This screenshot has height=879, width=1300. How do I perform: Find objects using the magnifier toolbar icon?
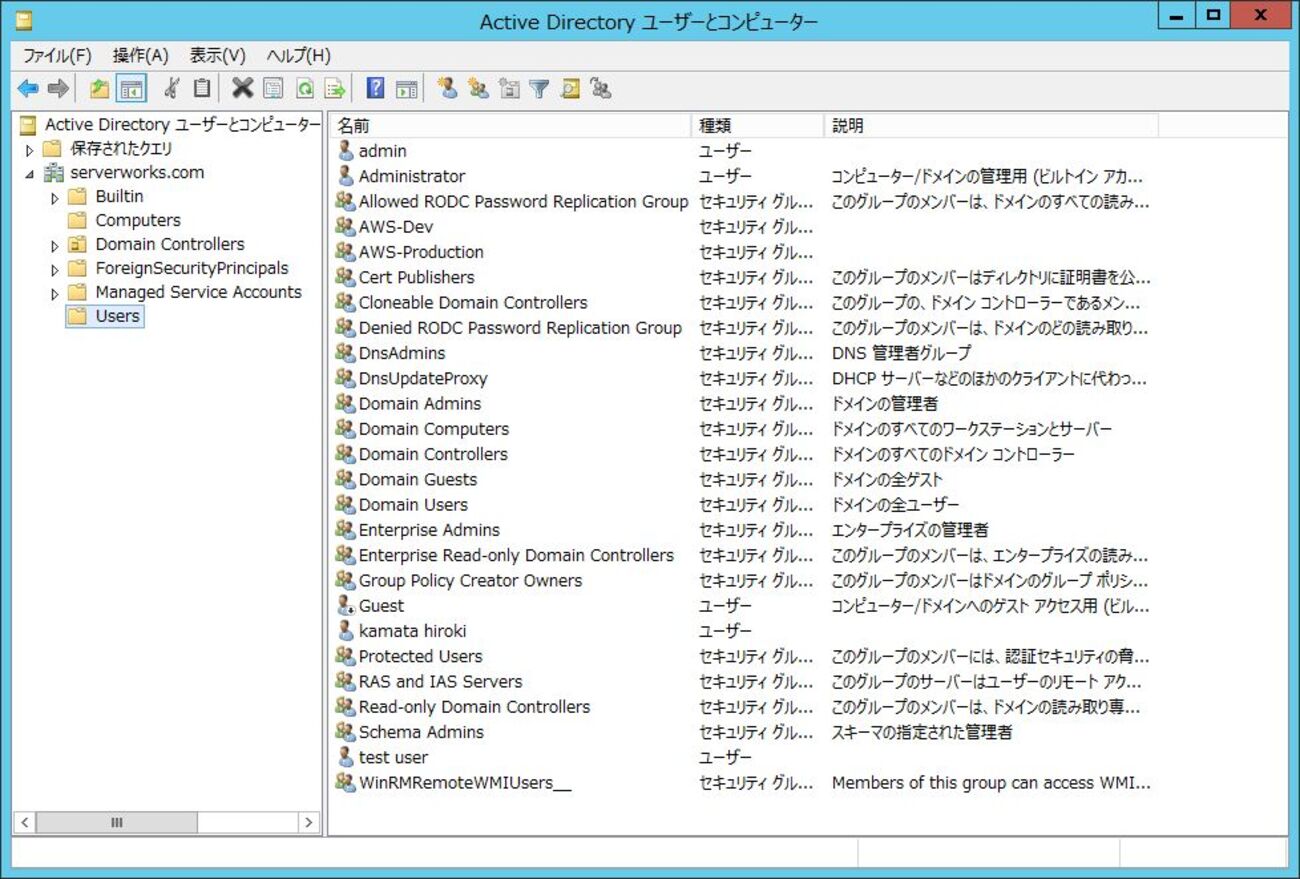(571, 88)
